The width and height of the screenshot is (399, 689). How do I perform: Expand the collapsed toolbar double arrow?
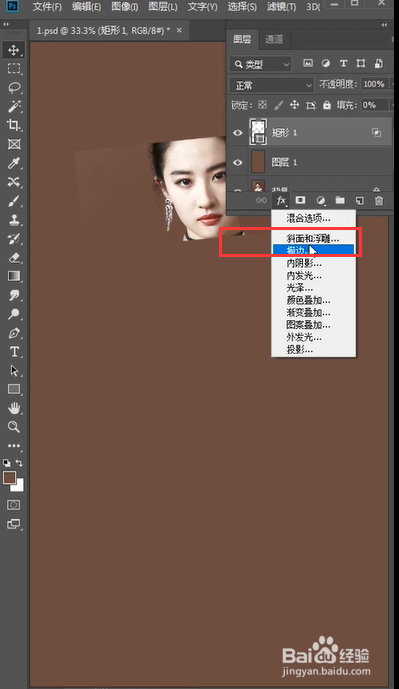(6, 25)
